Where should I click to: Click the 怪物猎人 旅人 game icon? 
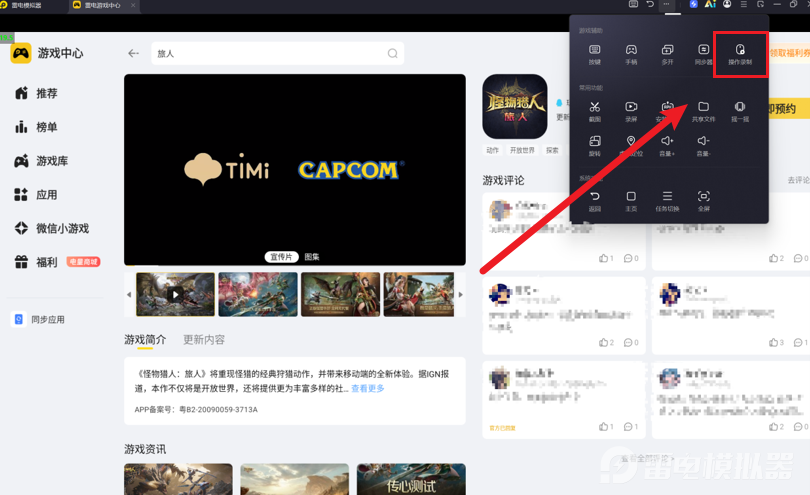tap(515, 106)
